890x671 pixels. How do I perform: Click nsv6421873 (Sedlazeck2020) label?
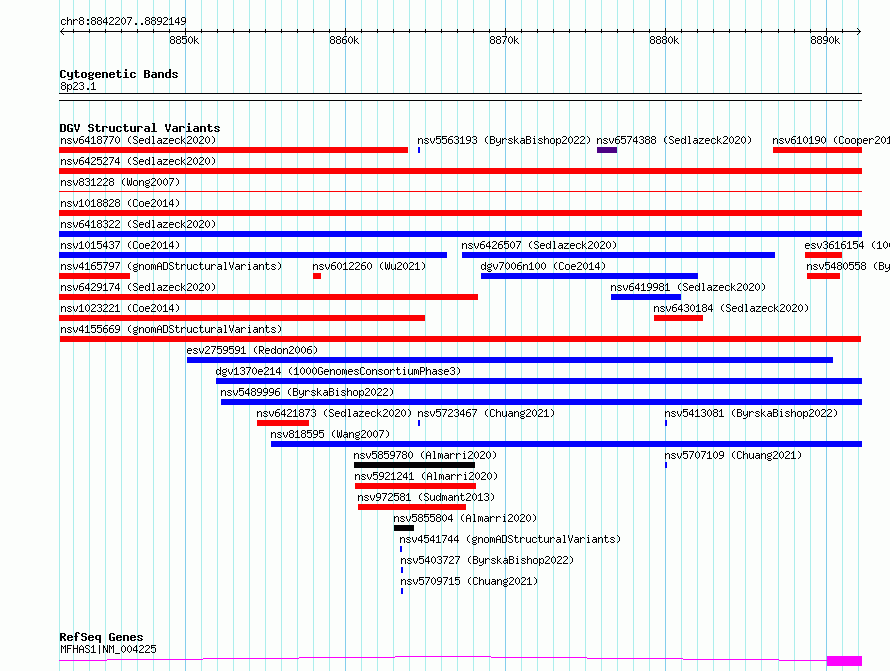click(x=334, y=413)
